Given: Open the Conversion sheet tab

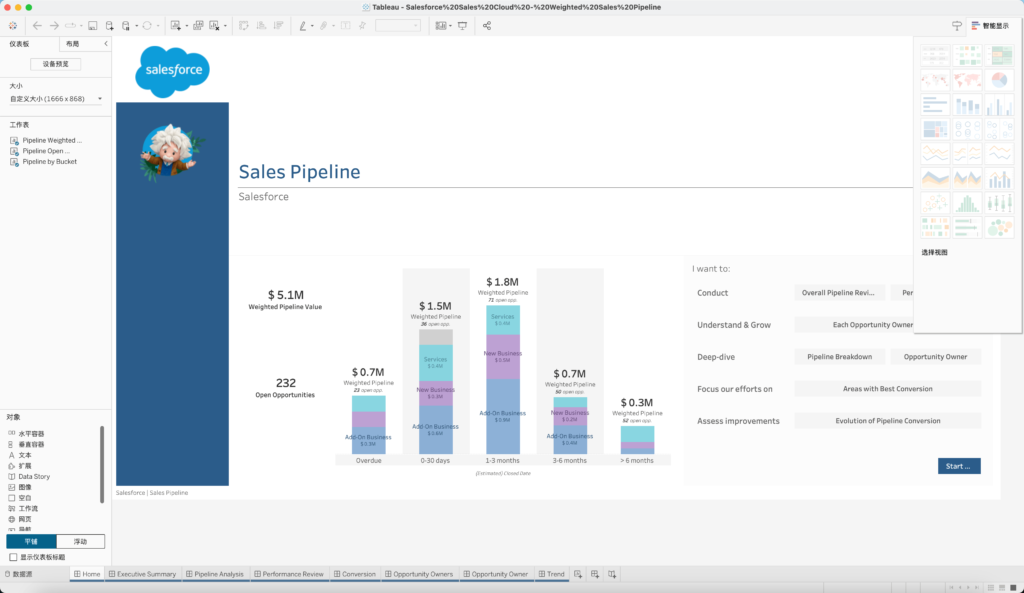Looking at the screenshot, I should pos(355,574).
